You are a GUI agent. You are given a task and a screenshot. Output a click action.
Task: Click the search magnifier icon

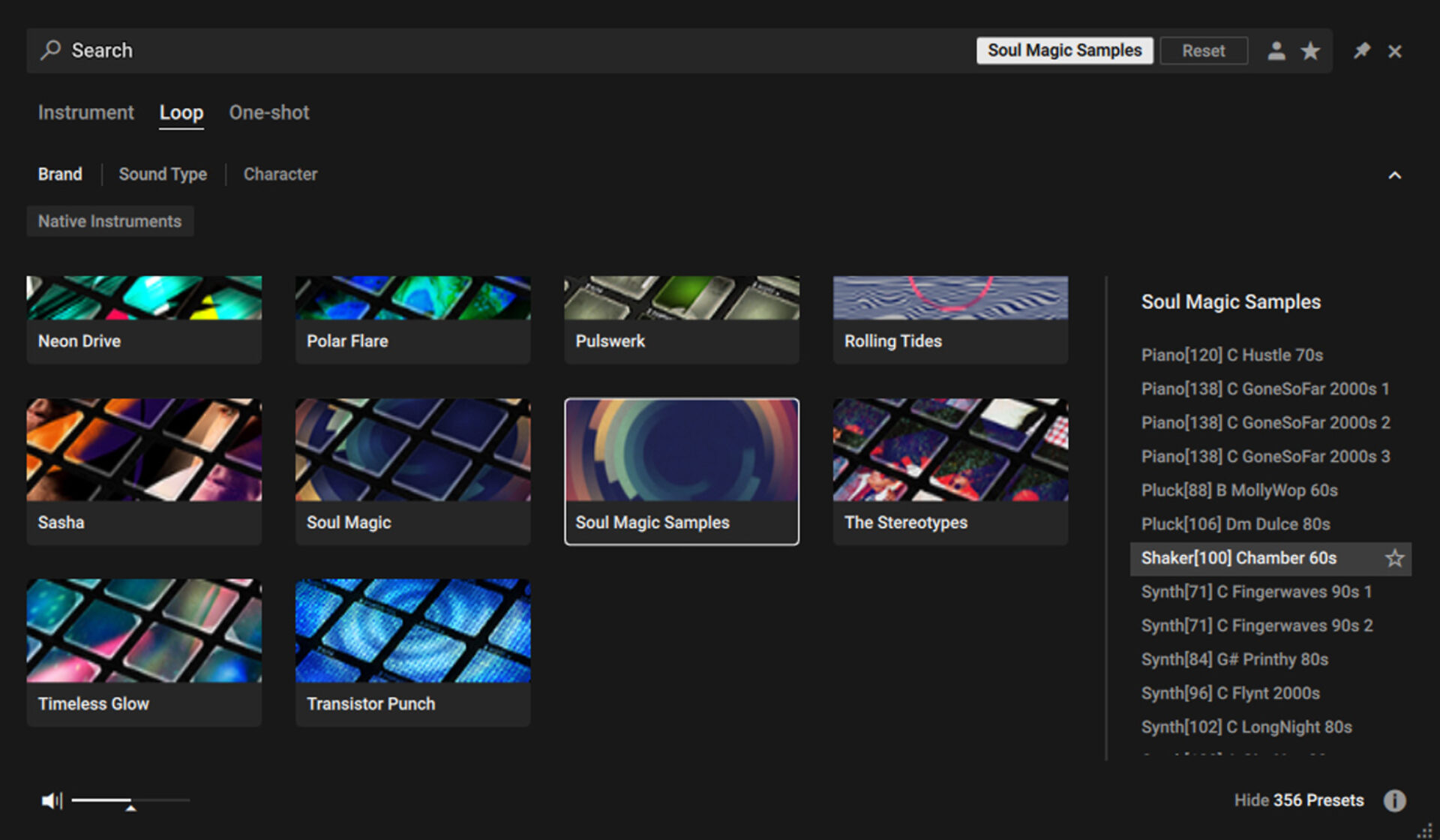point(50,50)
